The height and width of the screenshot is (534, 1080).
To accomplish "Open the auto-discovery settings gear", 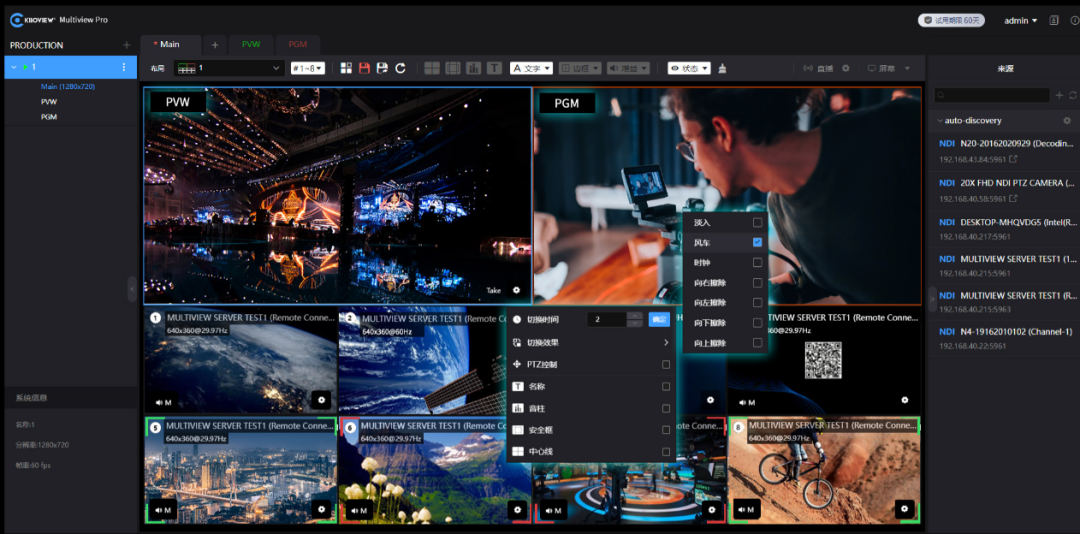I will 1067,121.
